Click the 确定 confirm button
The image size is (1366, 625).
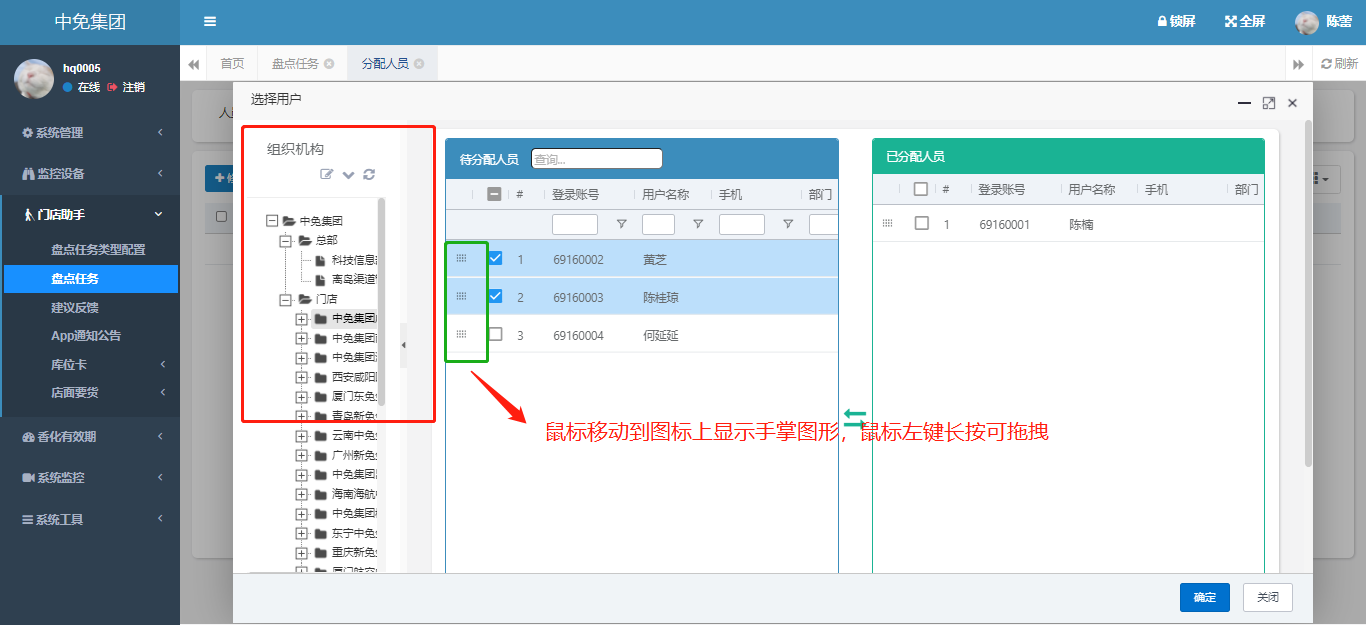1204,597
